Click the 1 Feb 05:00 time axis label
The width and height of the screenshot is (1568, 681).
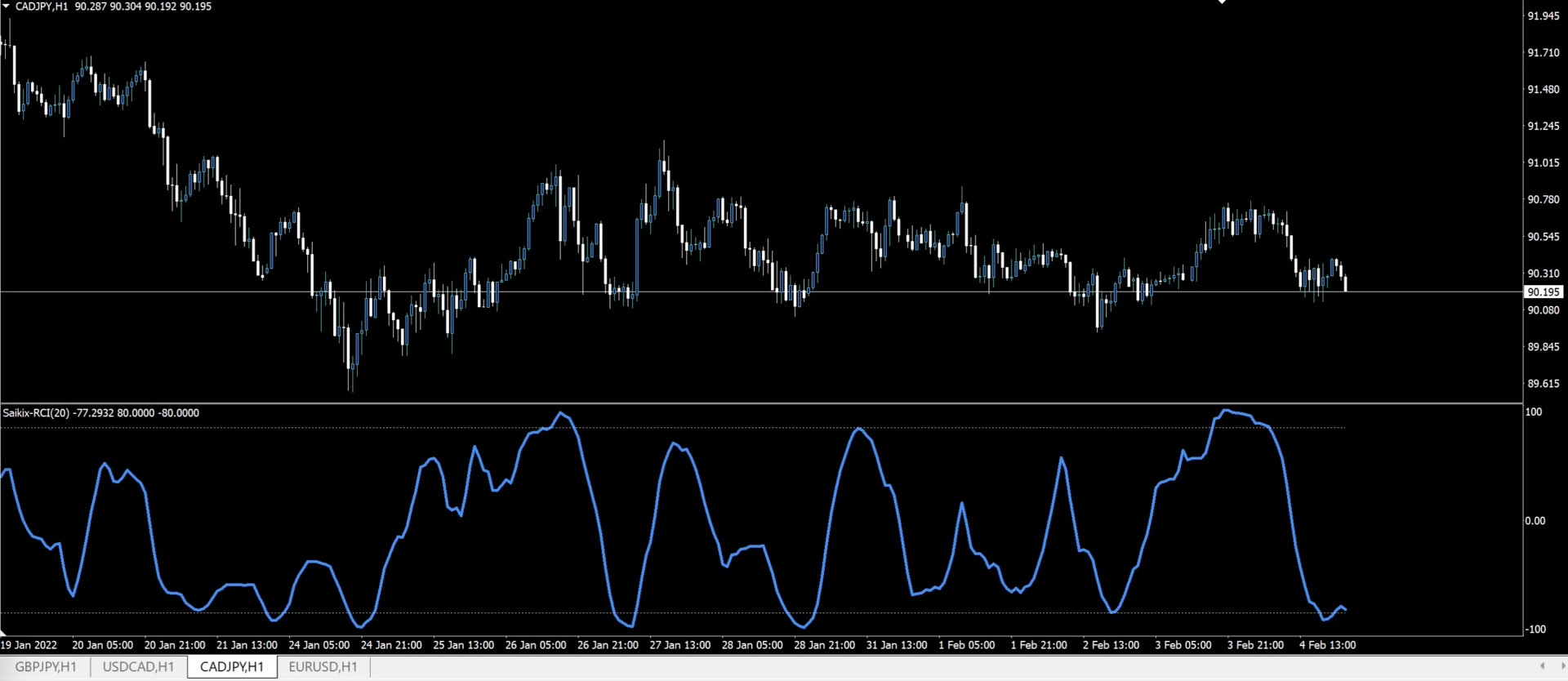click(x=966, y=645)
